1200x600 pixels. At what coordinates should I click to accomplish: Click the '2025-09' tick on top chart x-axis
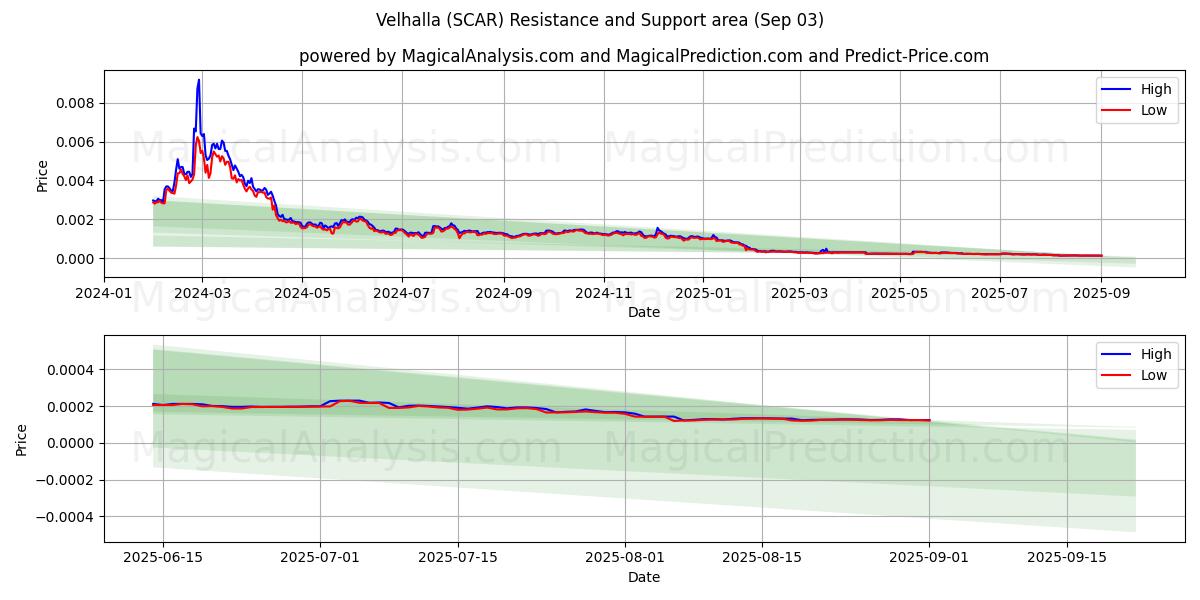(1101, 292)
